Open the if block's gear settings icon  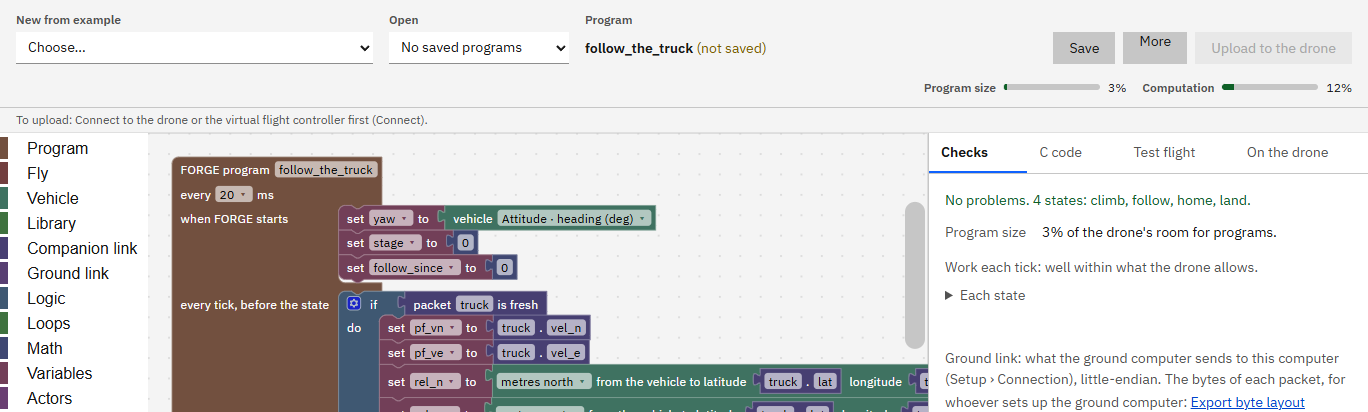pyautogui.click(x=353, y=303)
